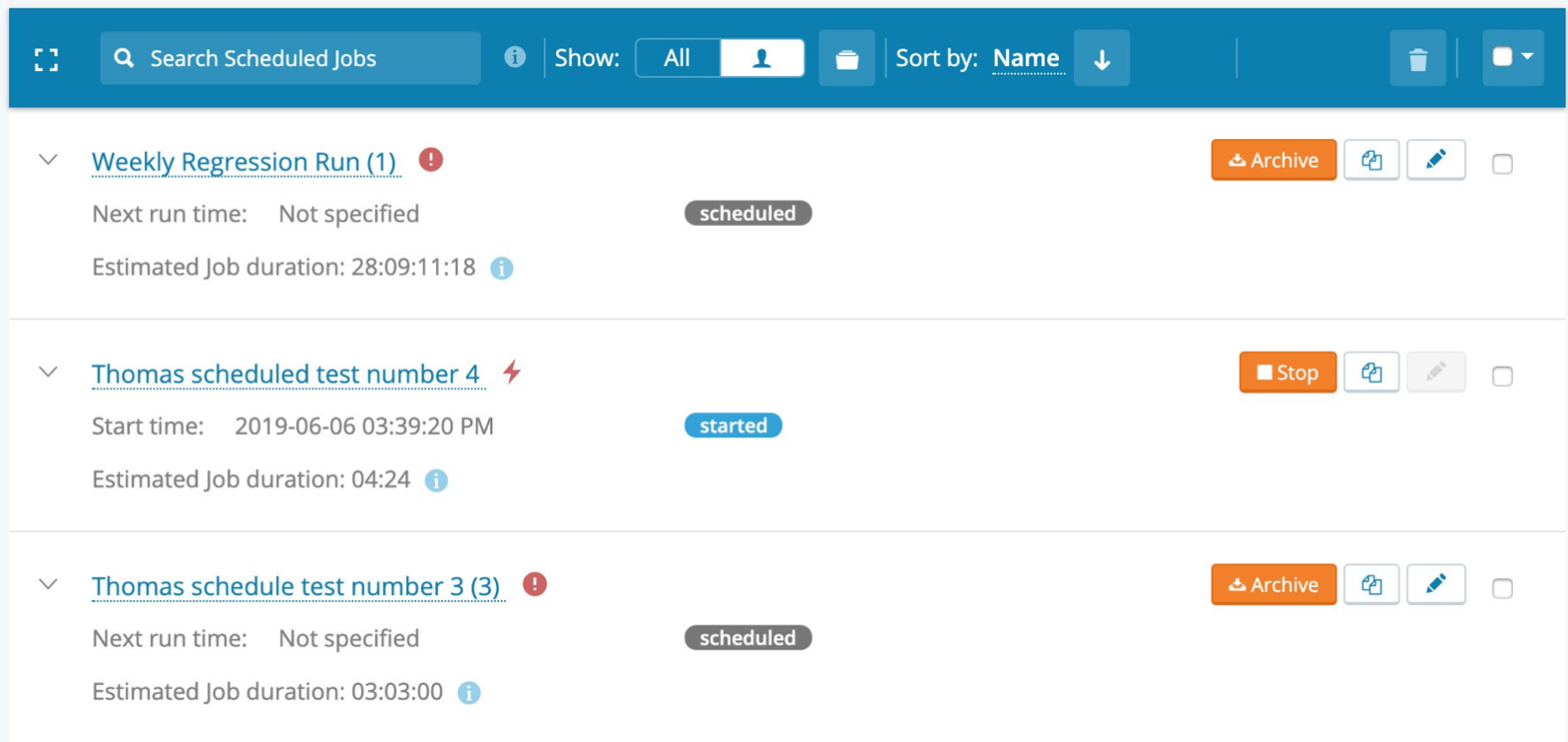
Task: Expand Thomas scheduled test number 4 row
Action: click(48, 372)
